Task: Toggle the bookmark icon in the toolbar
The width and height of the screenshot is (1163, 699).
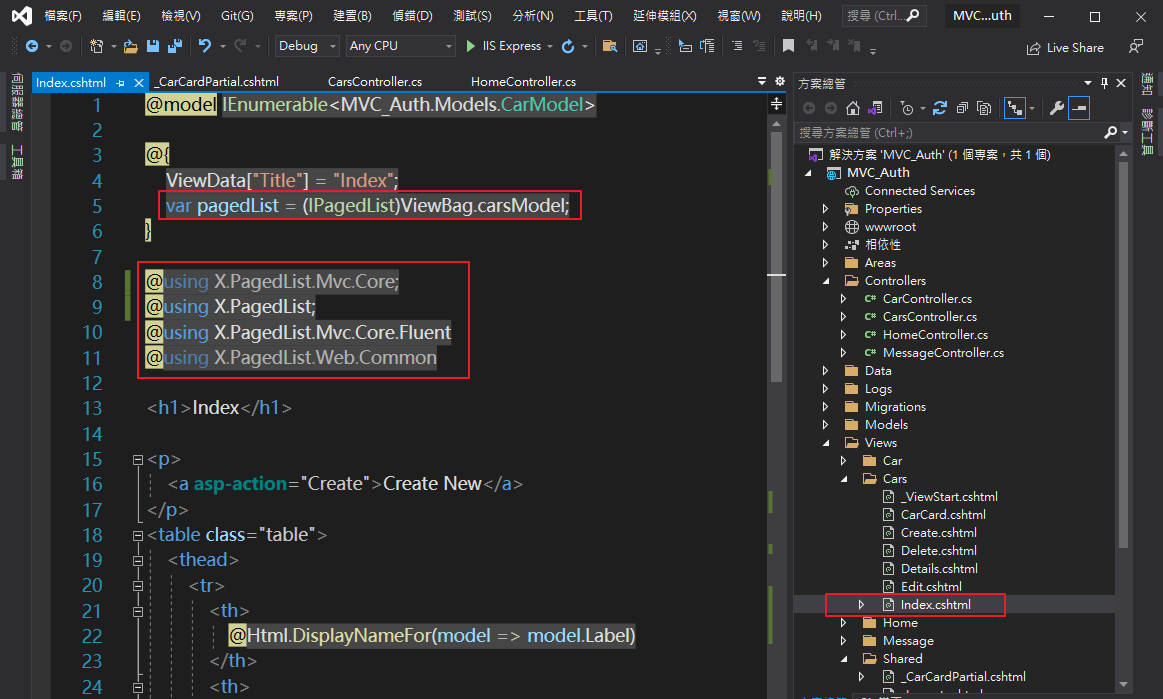Action: point(789,46)
